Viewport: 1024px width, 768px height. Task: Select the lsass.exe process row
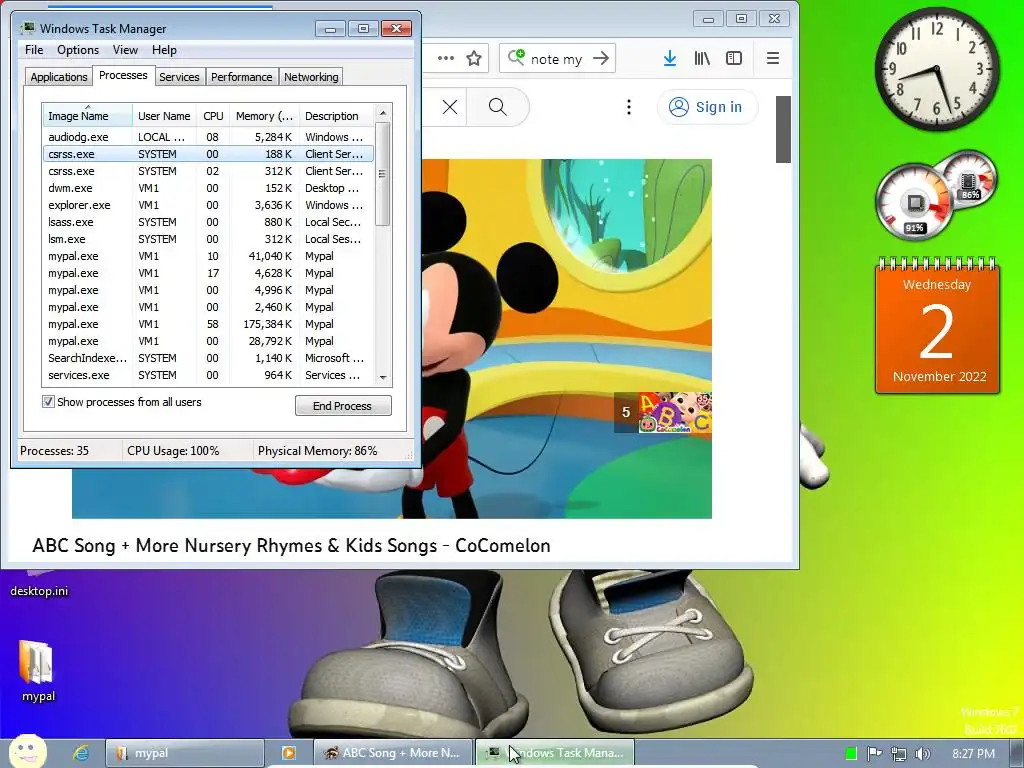pos(208,222)
